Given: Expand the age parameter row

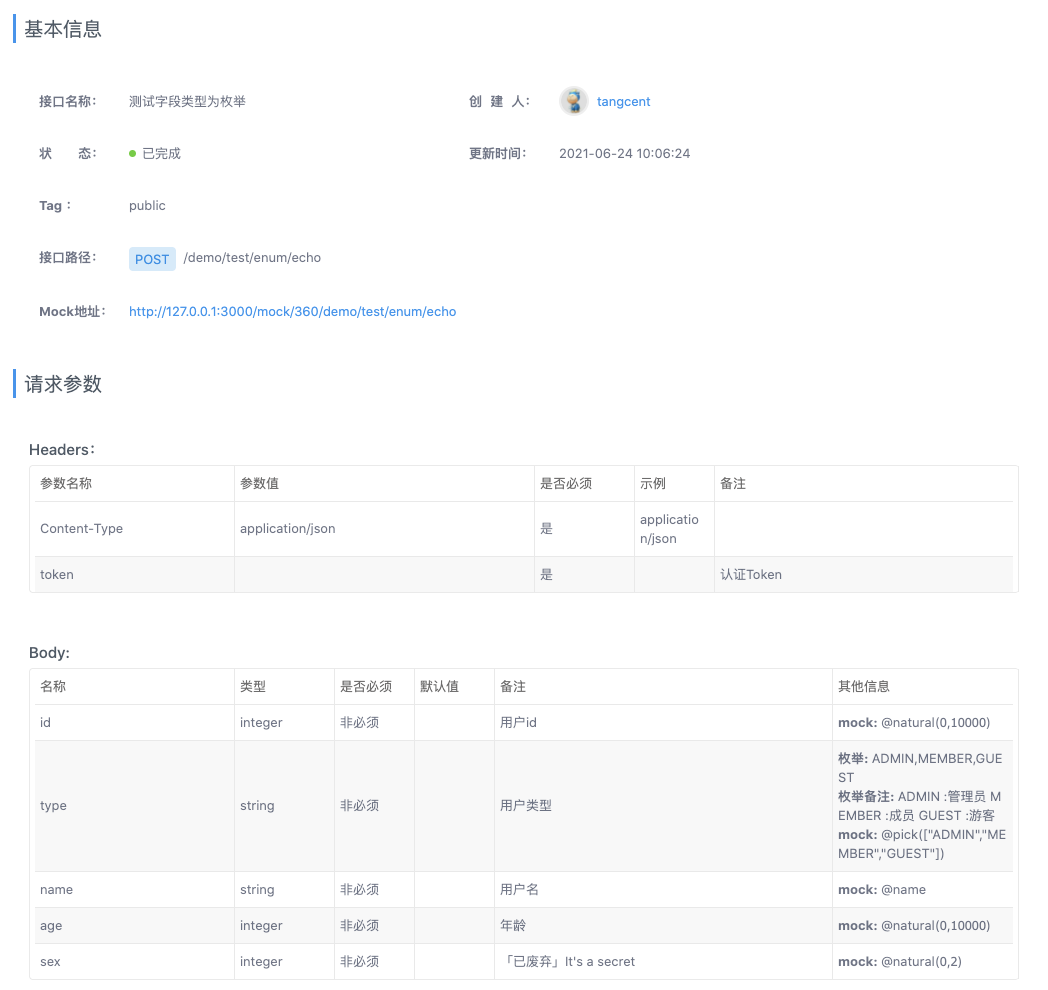Looking at the screenshot, I should tap(51, 925).
